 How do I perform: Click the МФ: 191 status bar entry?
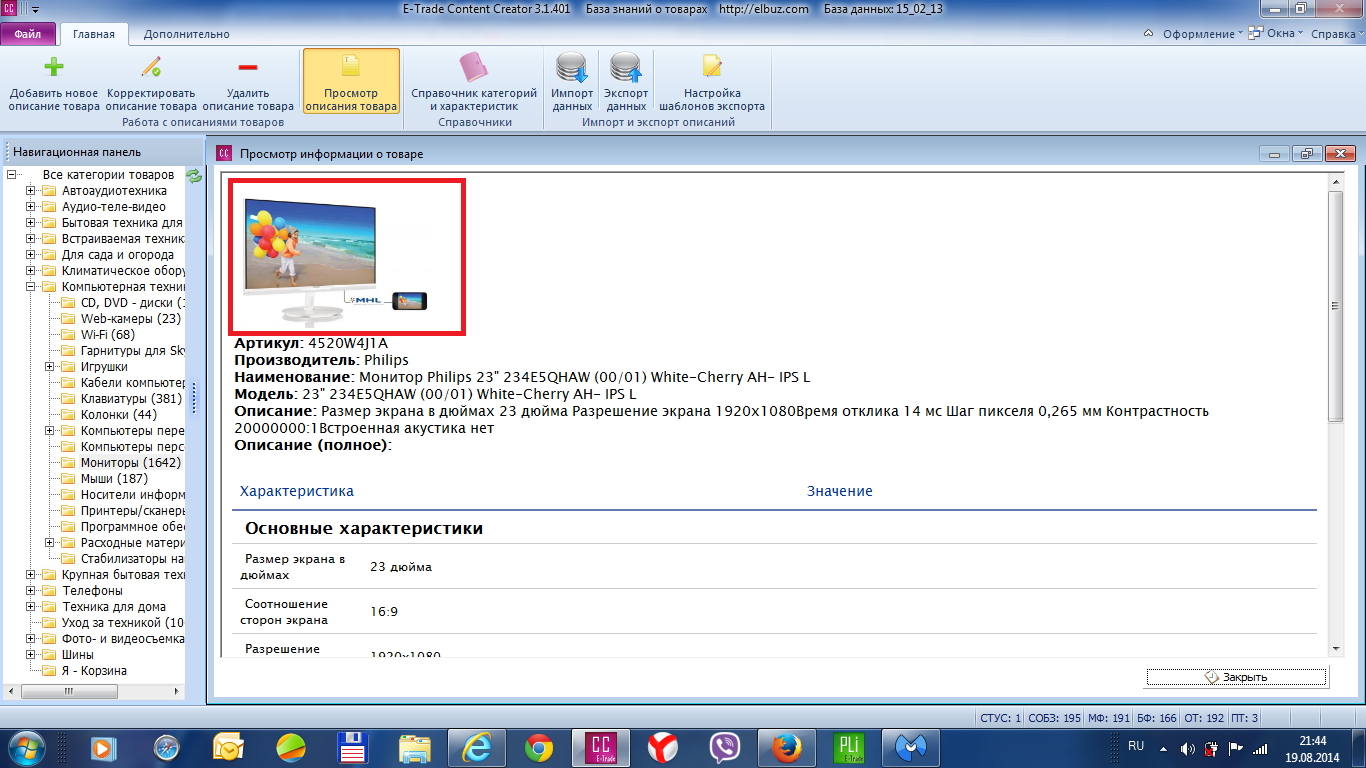(1108, 718)
